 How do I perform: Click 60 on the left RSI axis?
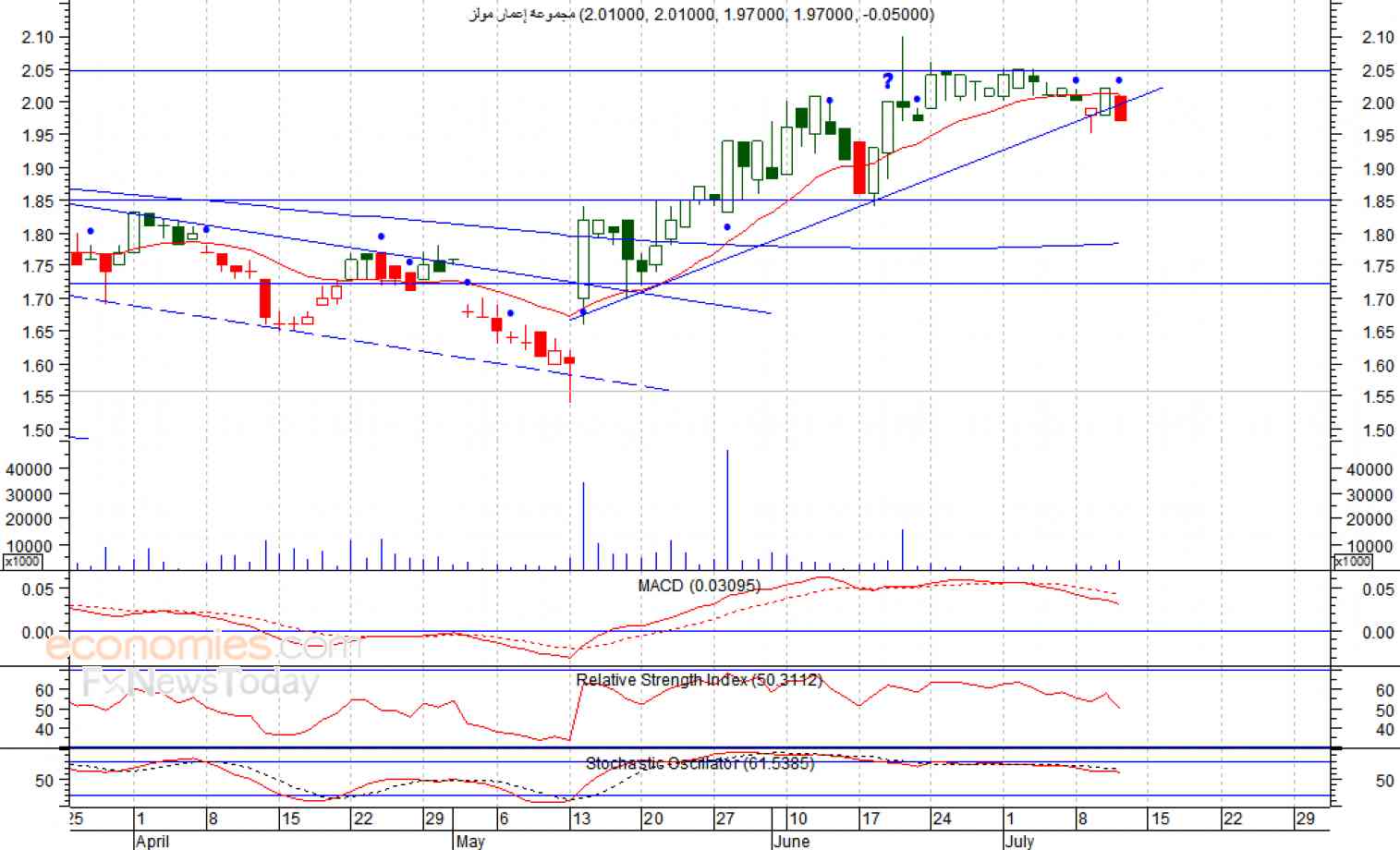point(44,690)
